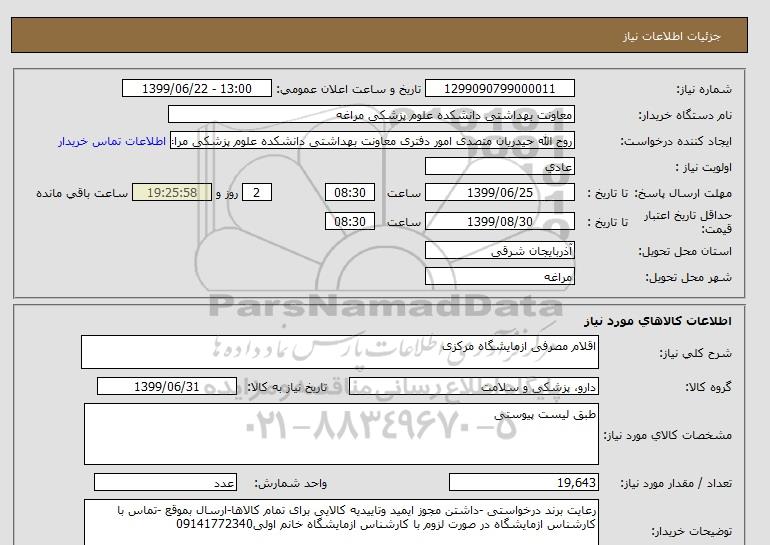Image resolution: width=770 pixels, height=545 pixels.
Task: Click the جزئیات اطلاعات نیاز header title
Action: (x=671, y=36)
